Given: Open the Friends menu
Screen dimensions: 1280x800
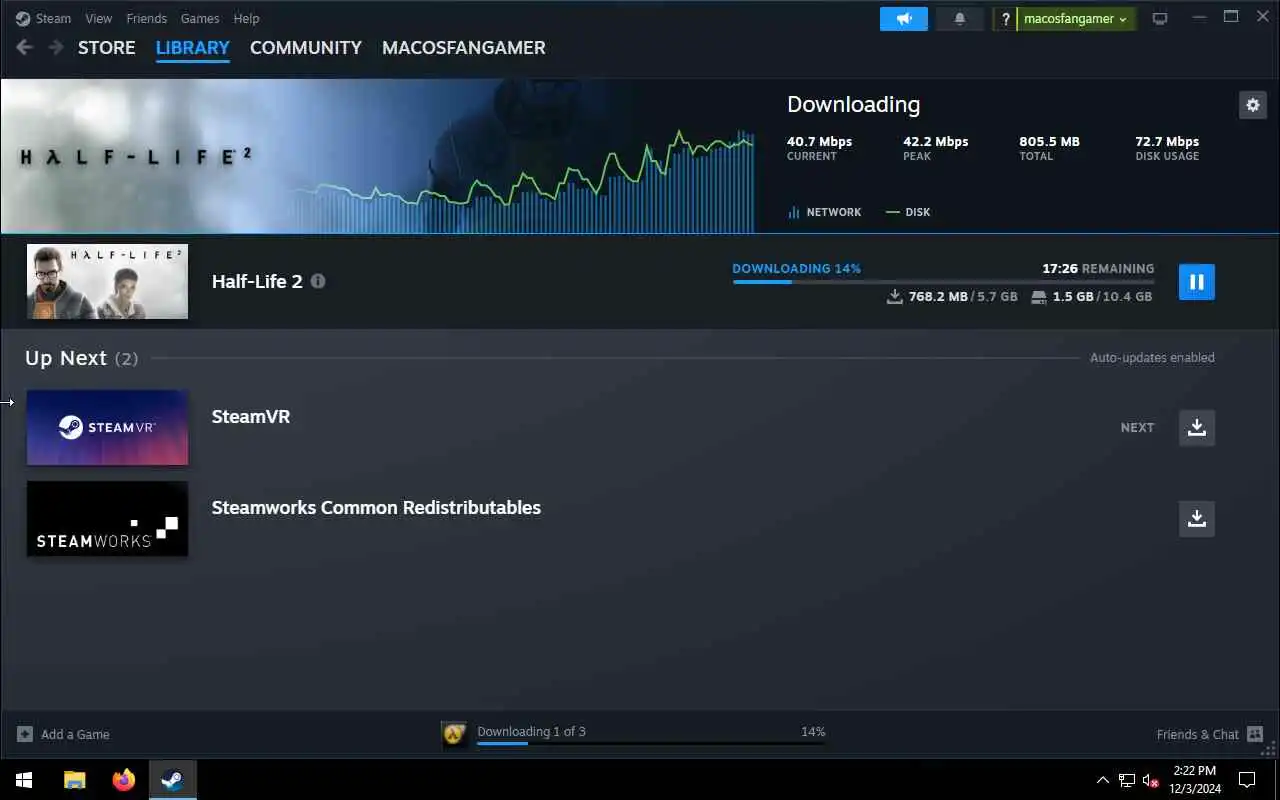Looking at the screenshot, I should coord(147,18).
